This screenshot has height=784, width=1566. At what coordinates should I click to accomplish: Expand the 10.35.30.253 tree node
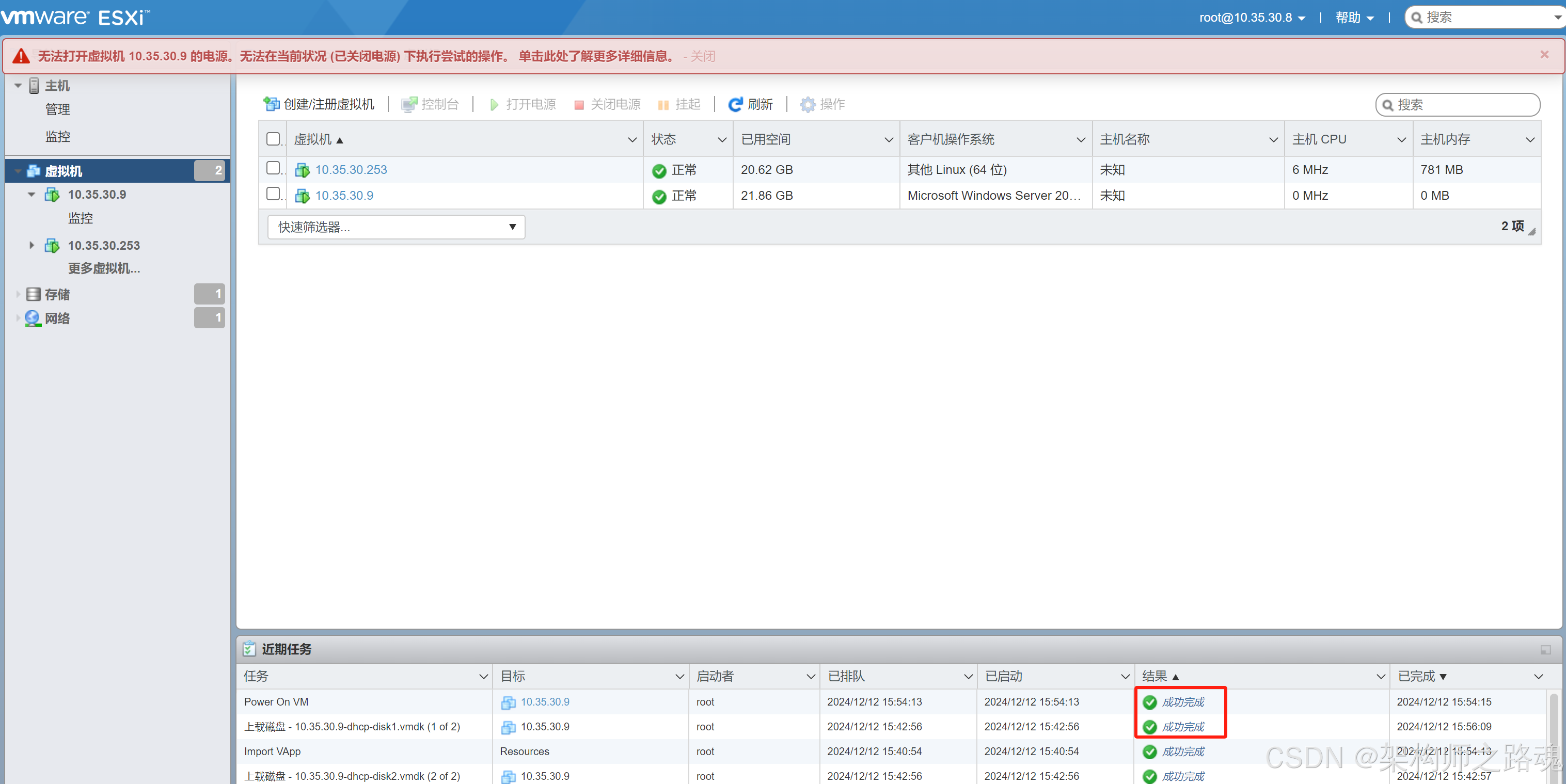pyautogui.click(x=31, y=245)
